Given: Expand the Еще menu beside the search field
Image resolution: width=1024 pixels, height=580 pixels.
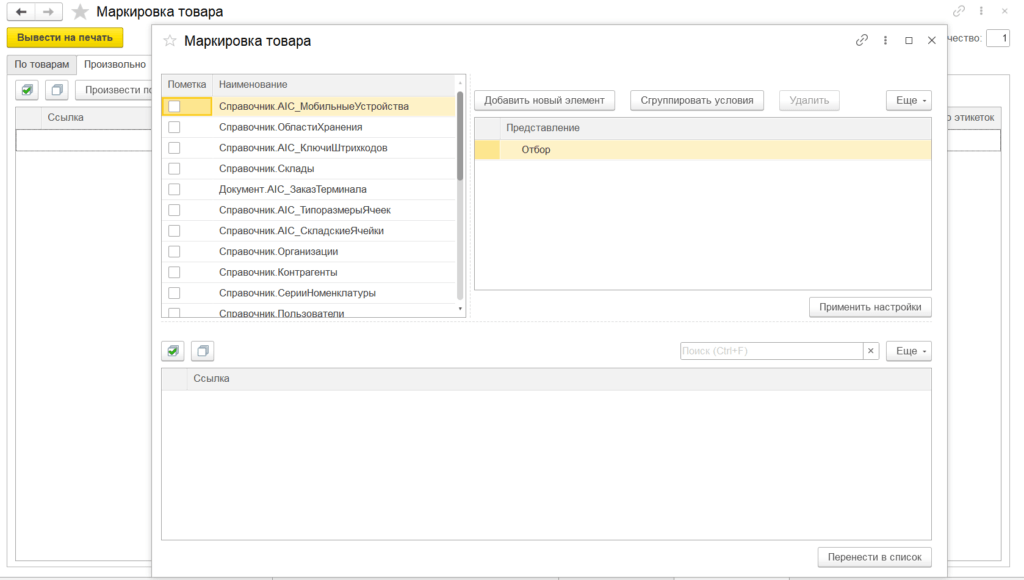Looking at the screenshot, I should (x=908, y=351).
